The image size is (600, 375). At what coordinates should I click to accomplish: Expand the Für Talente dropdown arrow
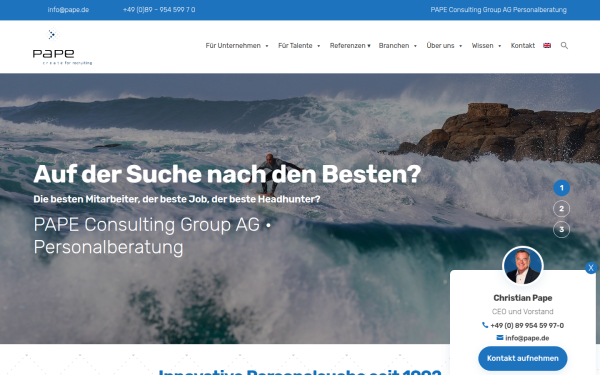coord(318,46)
